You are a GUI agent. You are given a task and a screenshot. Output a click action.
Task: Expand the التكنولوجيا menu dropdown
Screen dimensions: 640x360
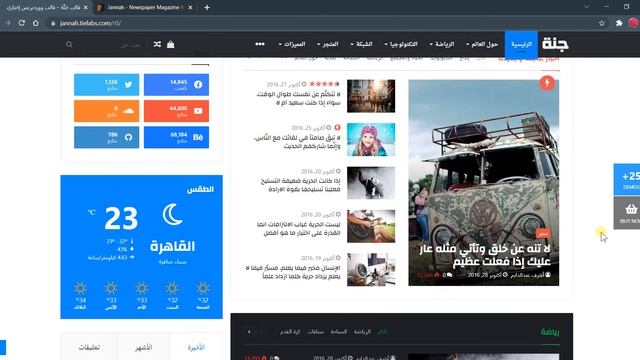pyautogui.click(x=401, y=44)
